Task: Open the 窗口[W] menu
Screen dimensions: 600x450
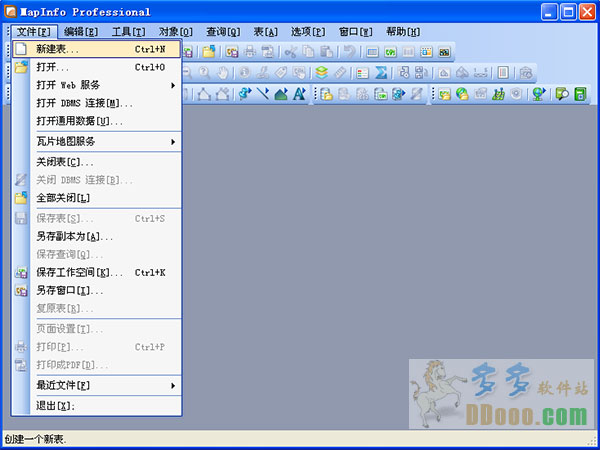Action: pyautogui.click(x=355, y=31)
